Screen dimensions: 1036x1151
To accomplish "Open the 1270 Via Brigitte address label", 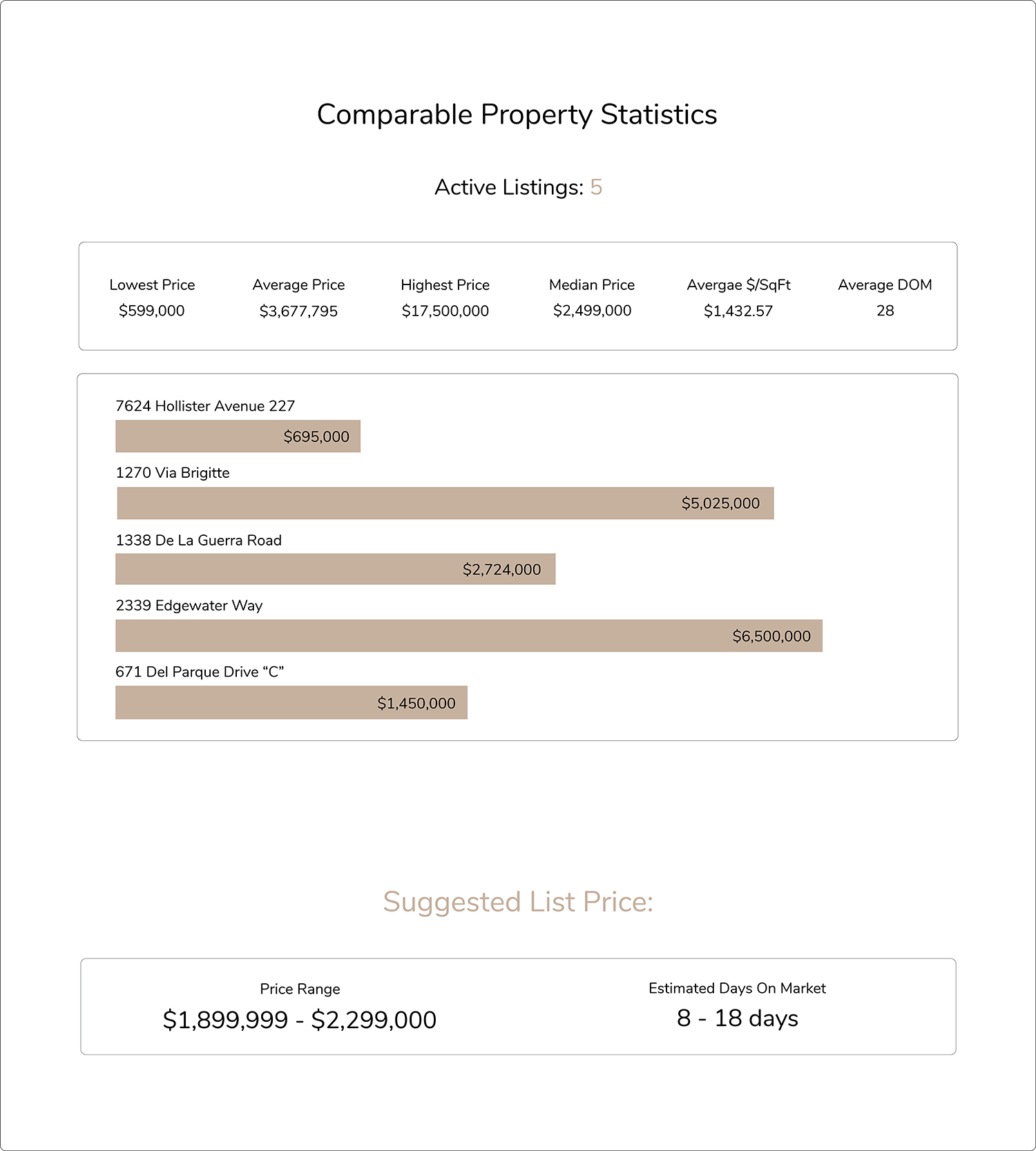I will [x=173, y=473].
